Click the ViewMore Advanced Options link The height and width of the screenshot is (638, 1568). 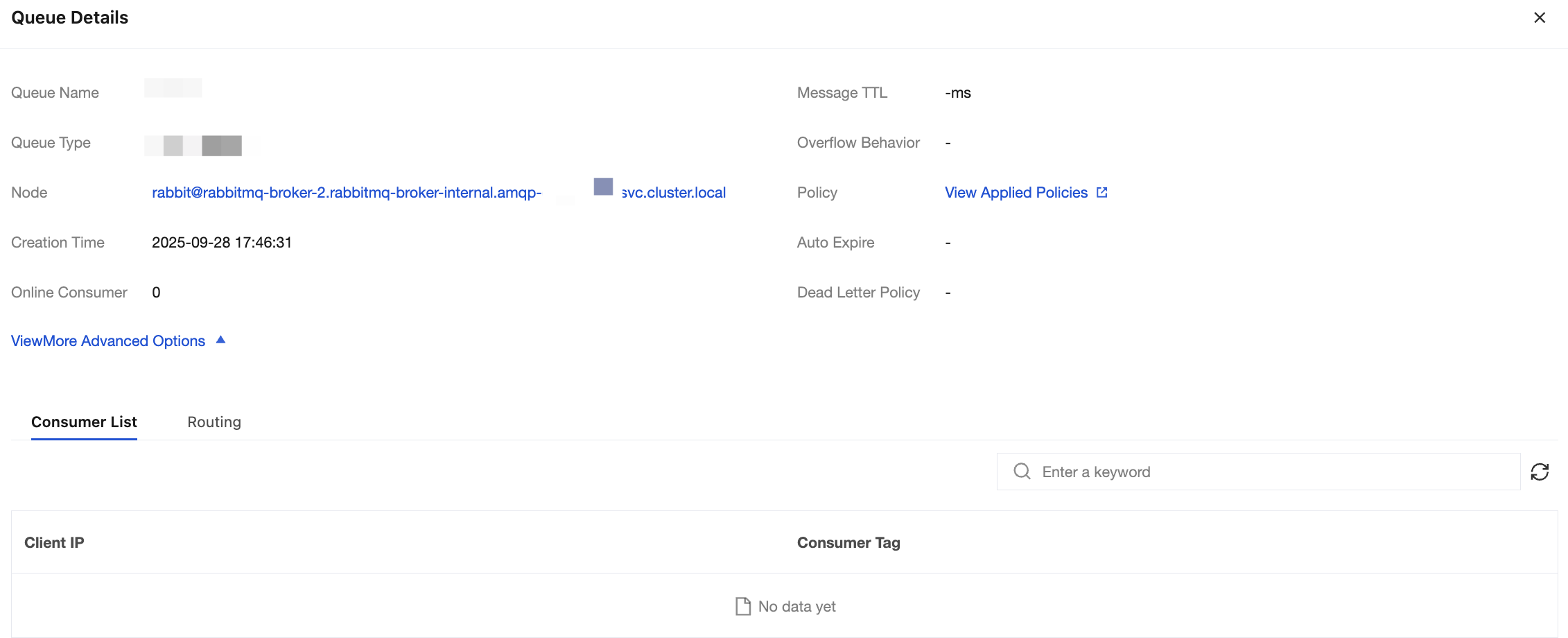108,341
